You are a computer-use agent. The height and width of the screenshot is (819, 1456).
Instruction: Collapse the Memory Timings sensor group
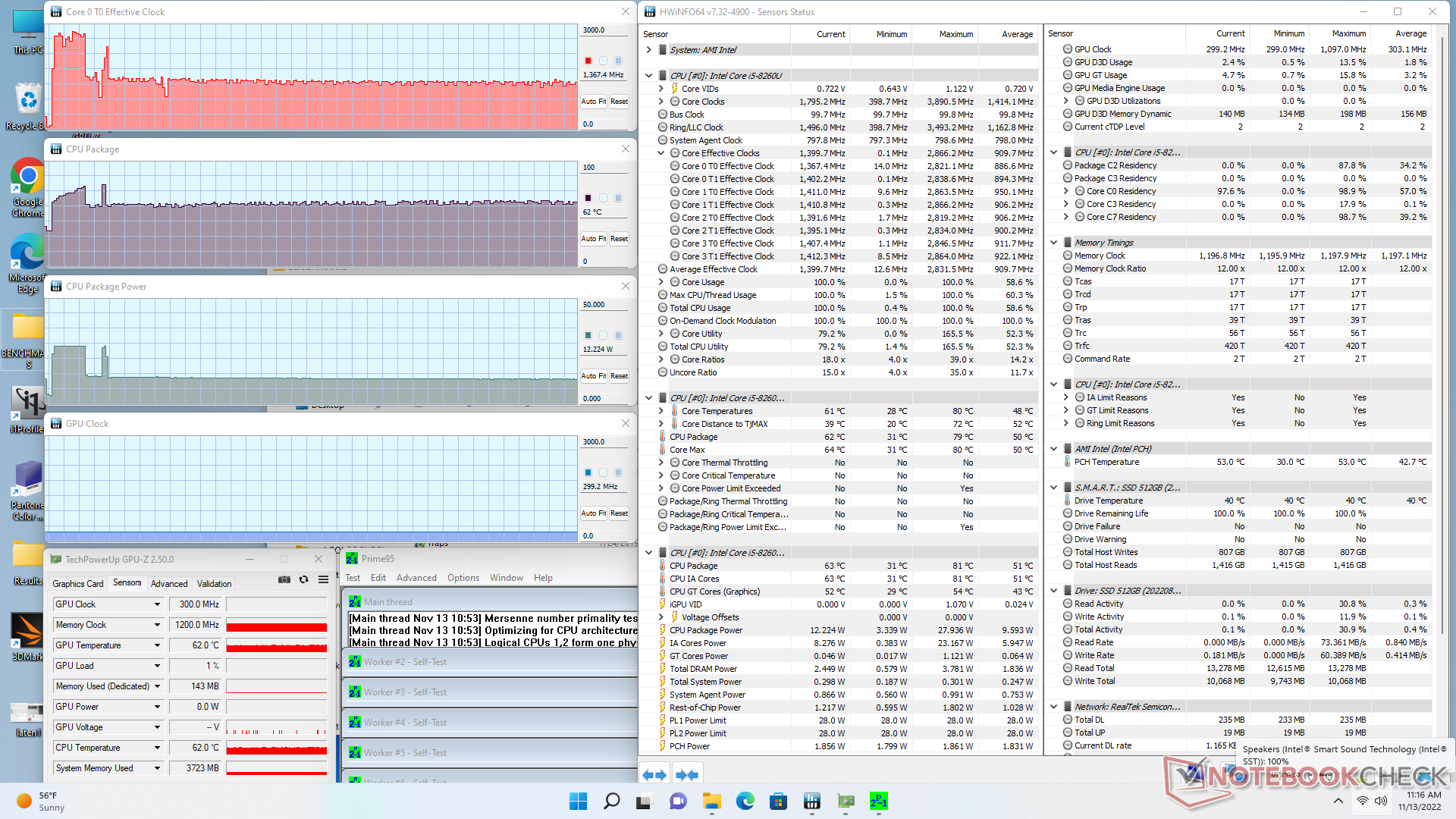click(x=1053, y=243)
